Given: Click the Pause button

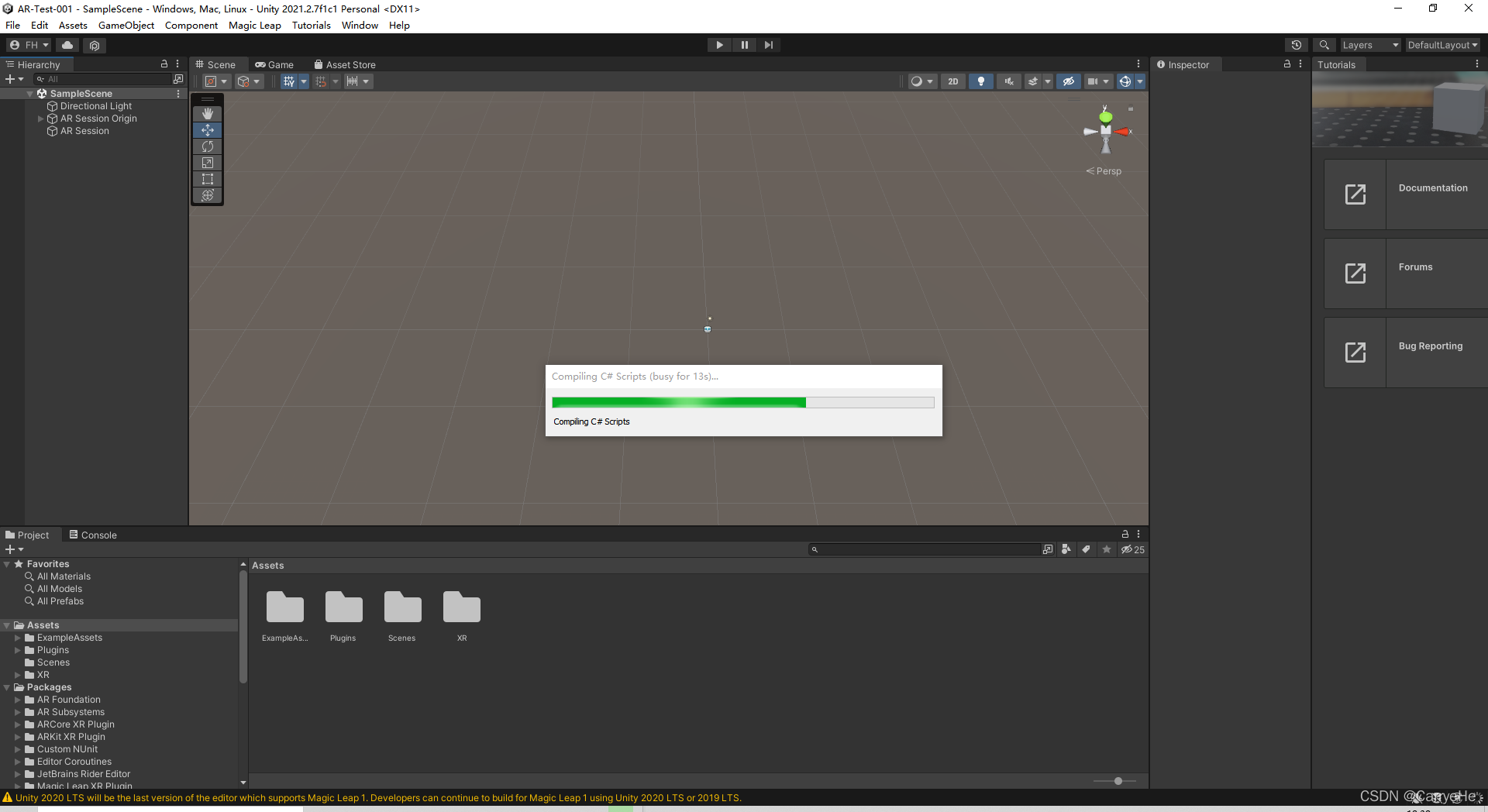Looking at the screenshot, I should coord(744,45).
